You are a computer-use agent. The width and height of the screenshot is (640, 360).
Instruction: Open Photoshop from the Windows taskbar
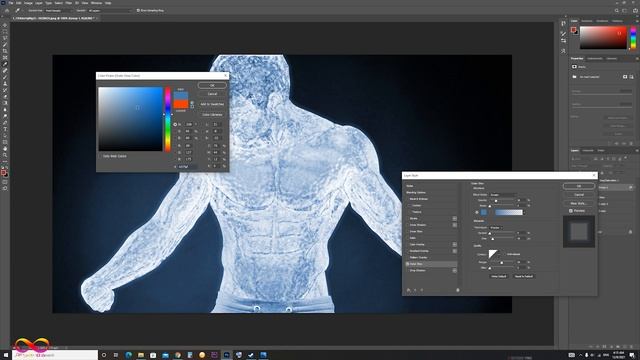(x=227, y=355)
